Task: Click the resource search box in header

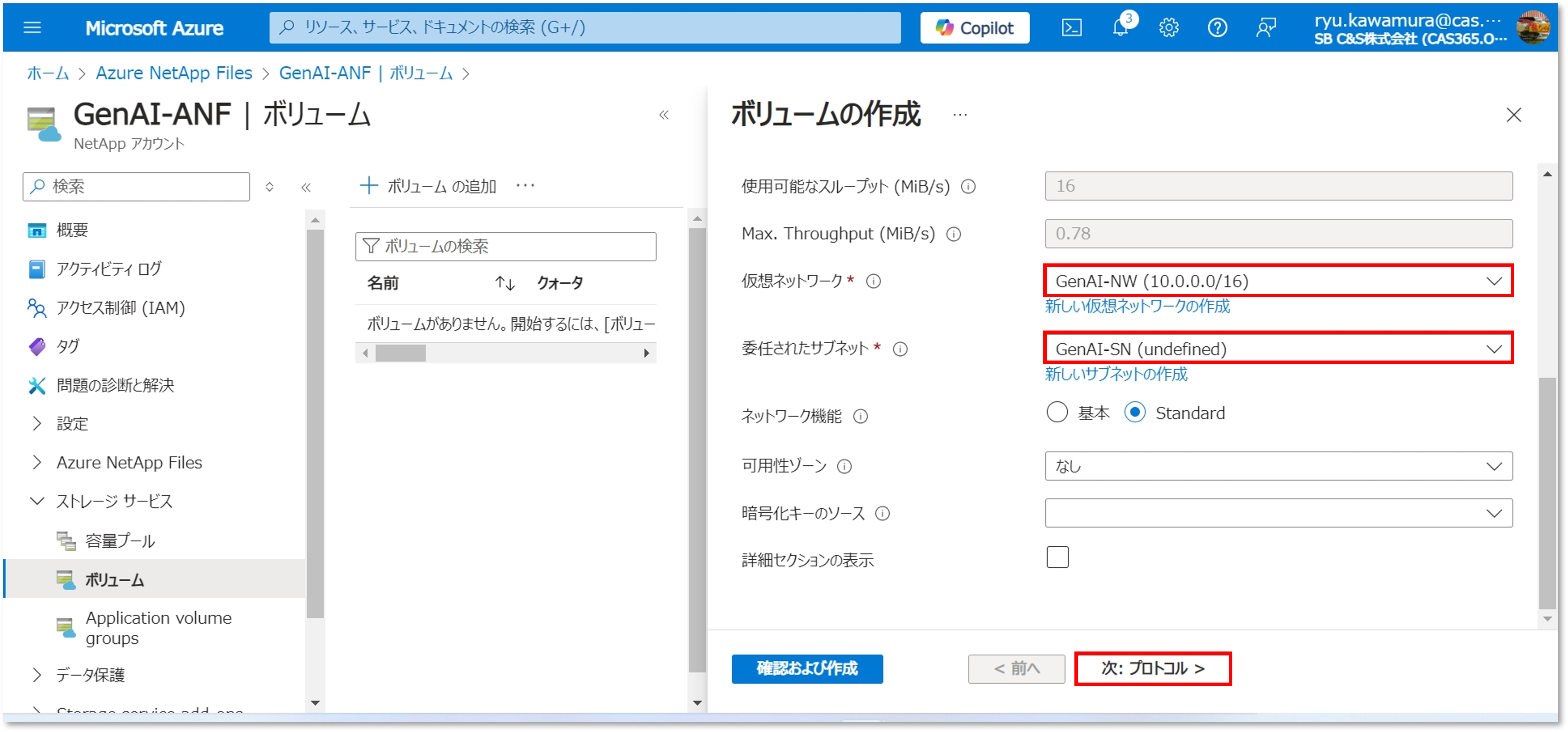Action: (x=584, y=28)
